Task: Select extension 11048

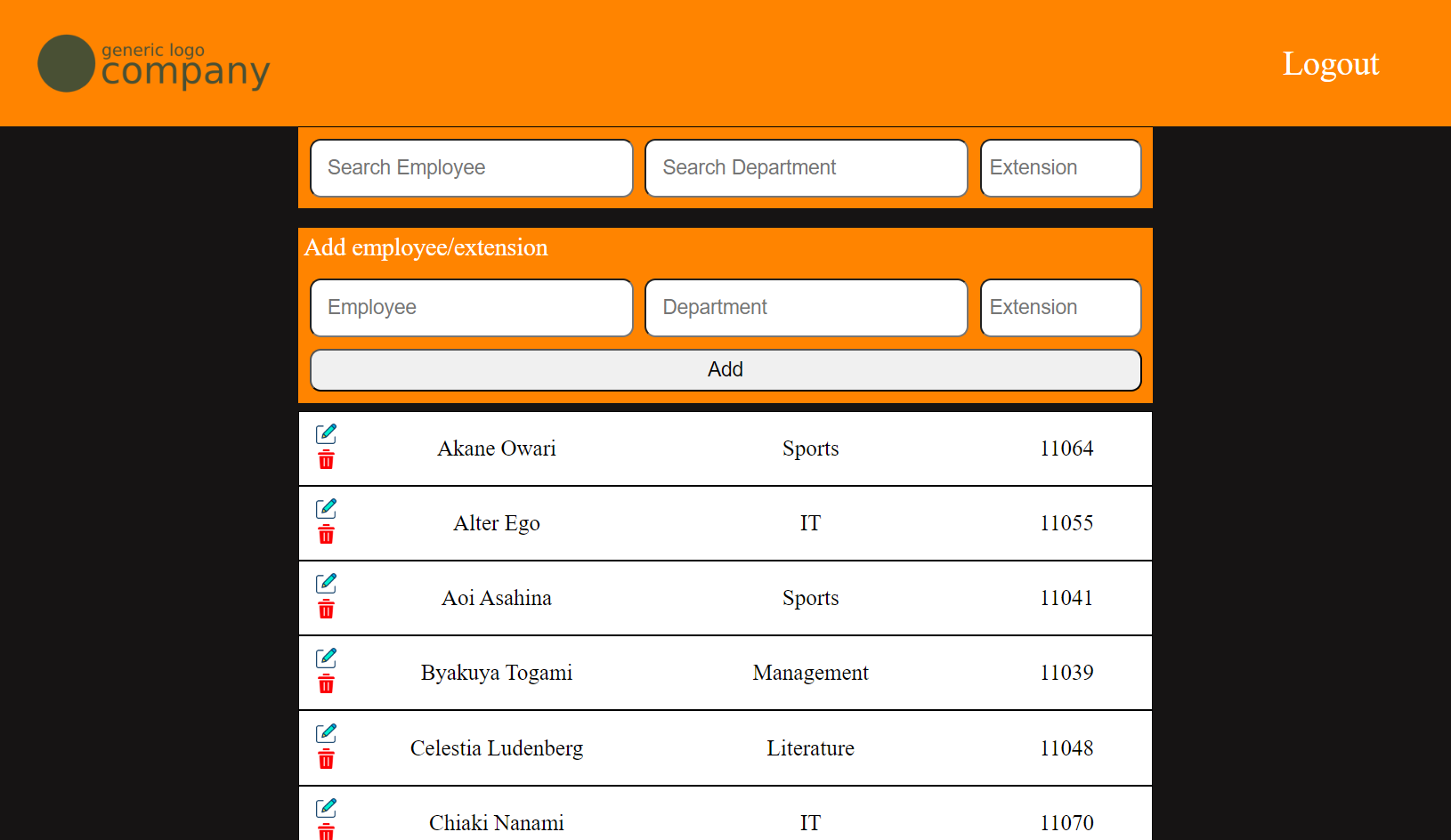Action: tap(1066, 748)
